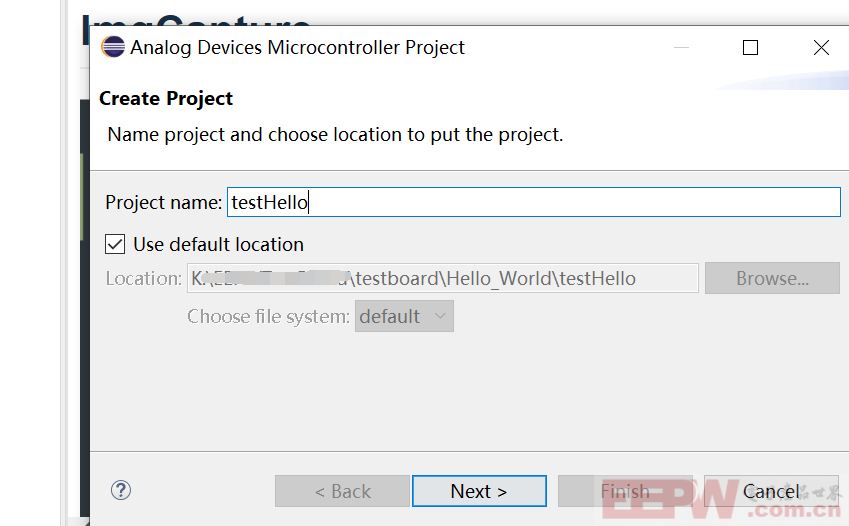This screenshot has height=526, width=849.
Task: Click the 'Choose file system:' label
Action: tap(269, 316)
